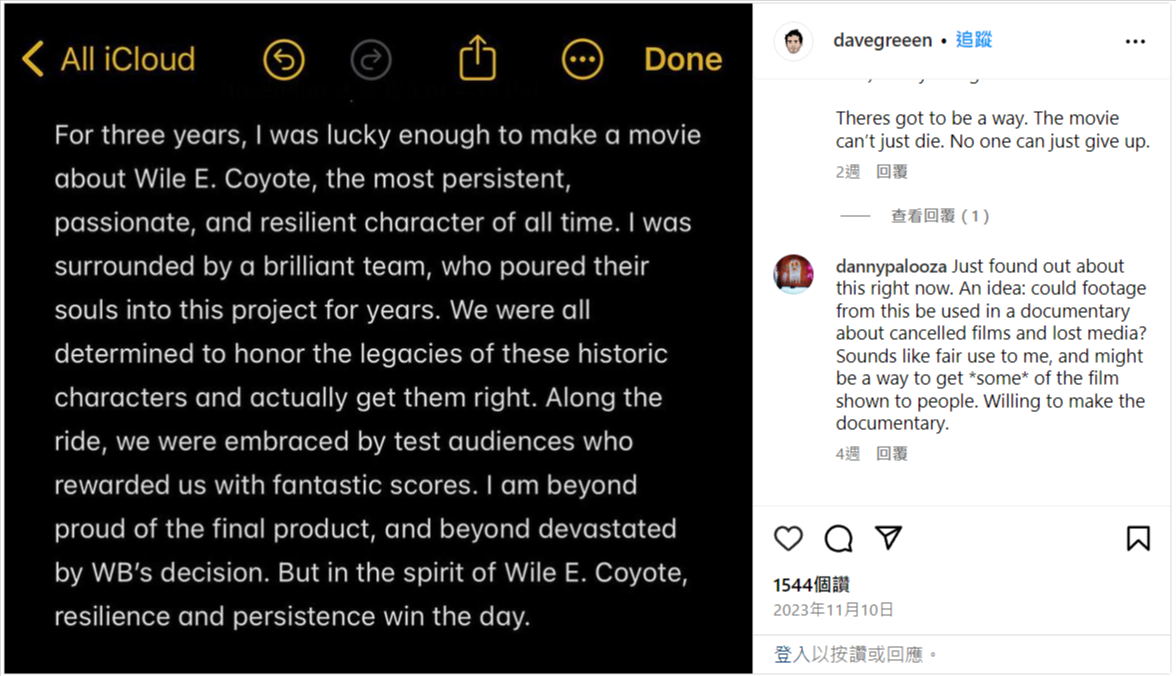Open the davegreeen username link
Image resolution: width=1176 pixels, height=676 pixels.
[x=882, y=41]
